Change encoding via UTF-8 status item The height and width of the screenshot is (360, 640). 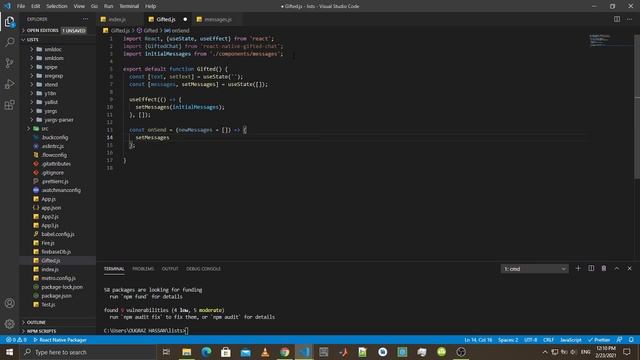(x=530, y=340)
